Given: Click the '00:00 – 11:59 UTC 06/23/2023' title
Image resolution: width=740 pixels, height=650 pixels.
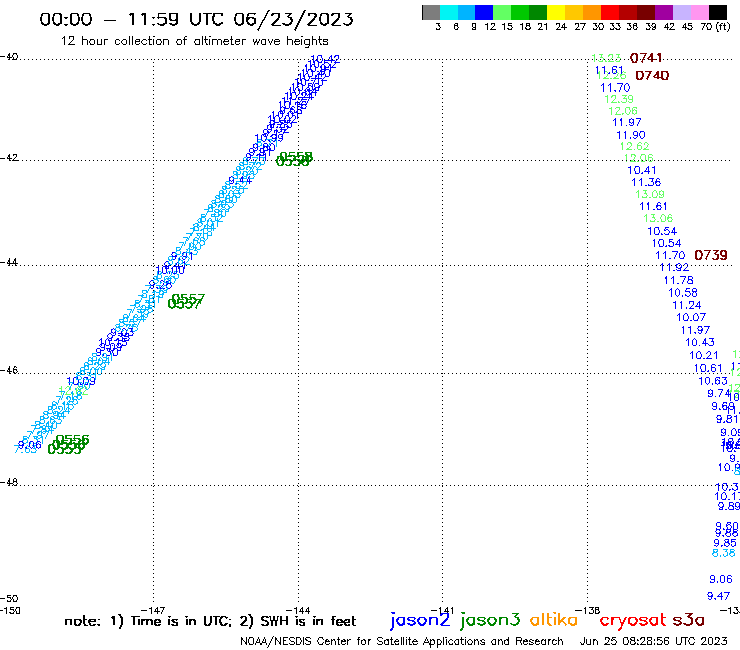Looking at the screenshot, I should tap(196, 19).
